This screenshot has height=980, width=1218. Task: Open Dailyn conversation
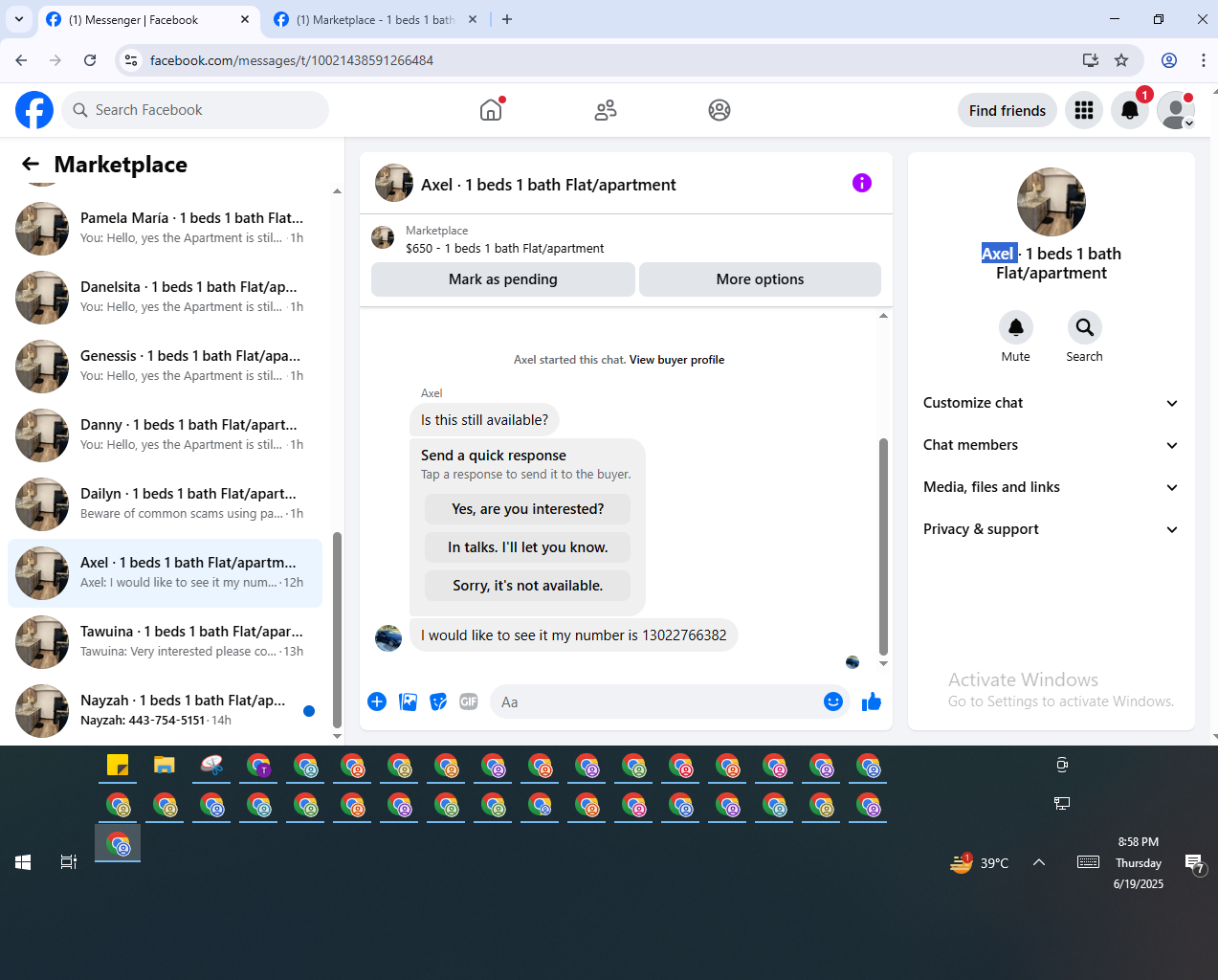tap(166, 504)
